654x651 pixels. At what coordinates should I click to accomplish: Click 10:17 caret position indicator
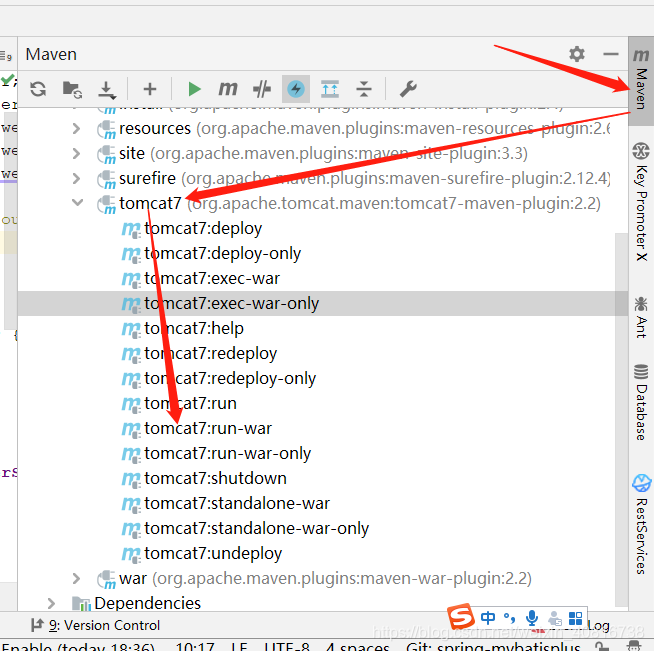click(195, 646)
